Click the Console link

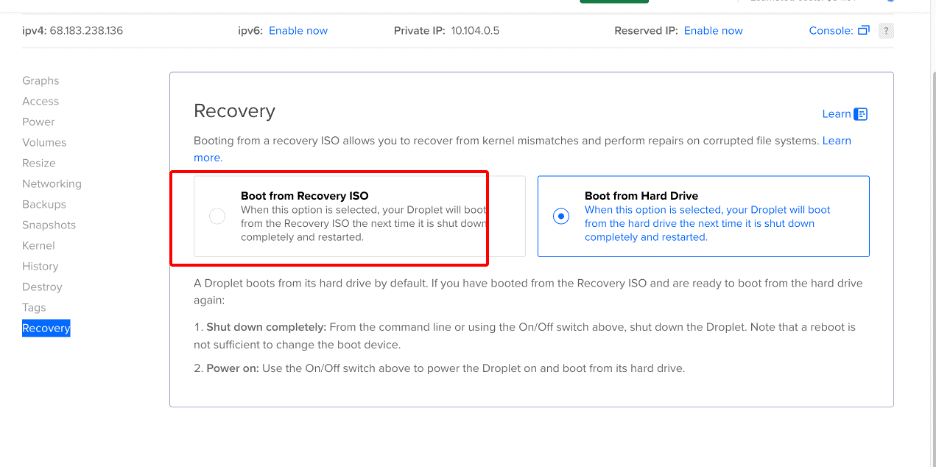point(830,30)
